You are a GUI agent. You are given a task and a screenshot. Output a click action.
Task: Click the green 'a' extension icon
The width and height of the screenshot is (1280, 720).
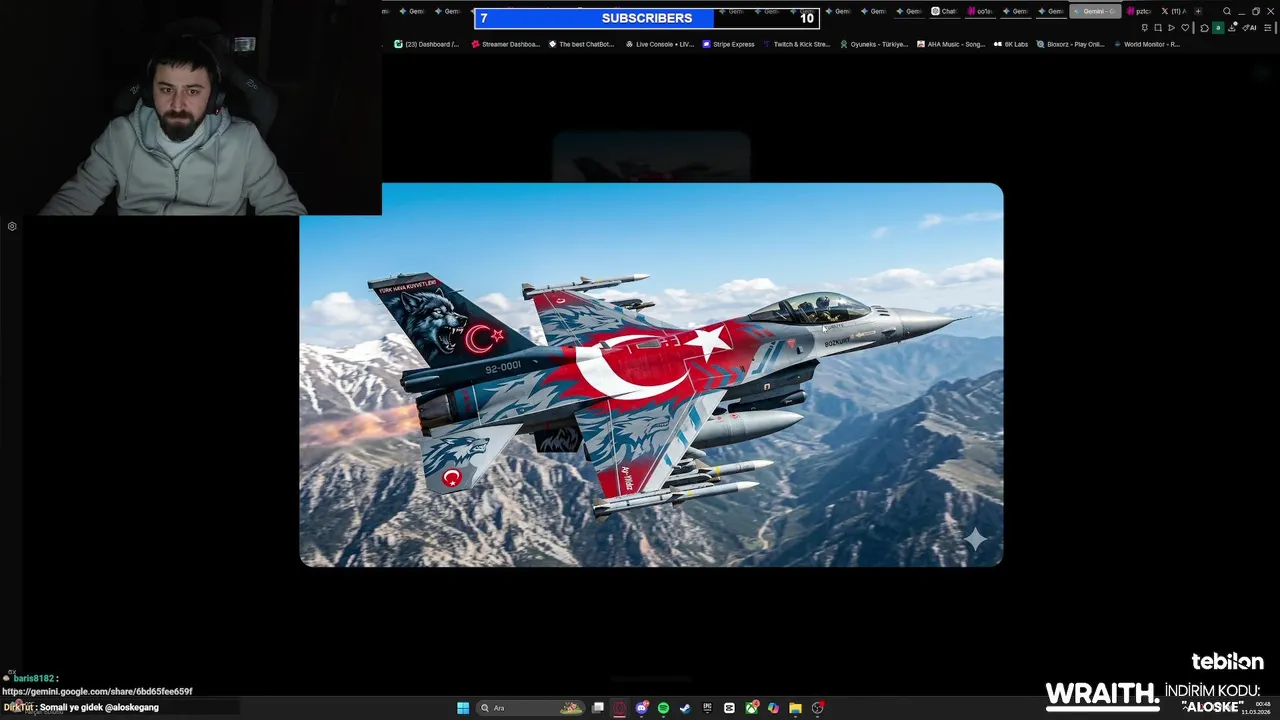[1218, 28]
